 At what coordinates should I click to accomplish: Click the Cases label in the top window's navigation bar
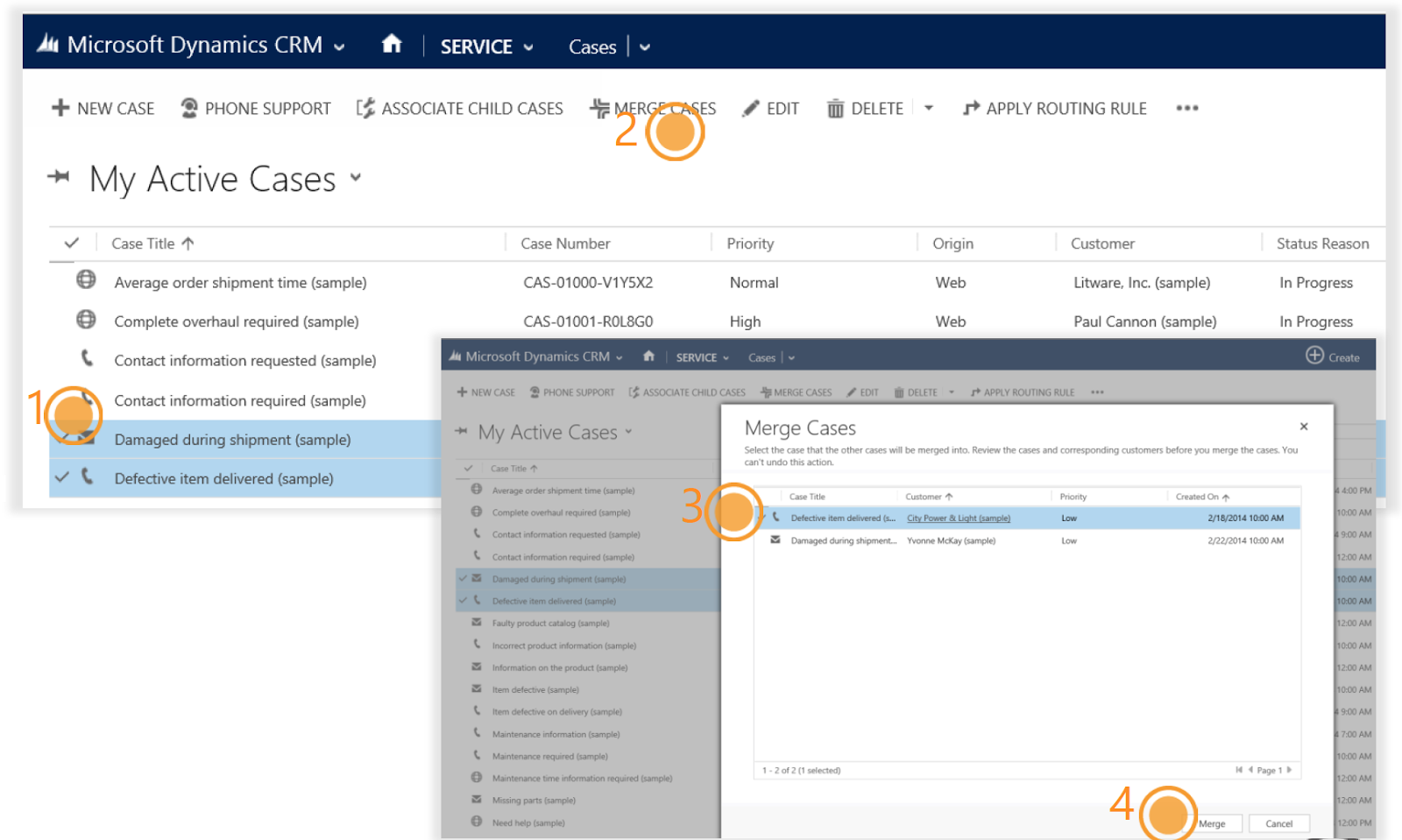(x=592, y=46)
